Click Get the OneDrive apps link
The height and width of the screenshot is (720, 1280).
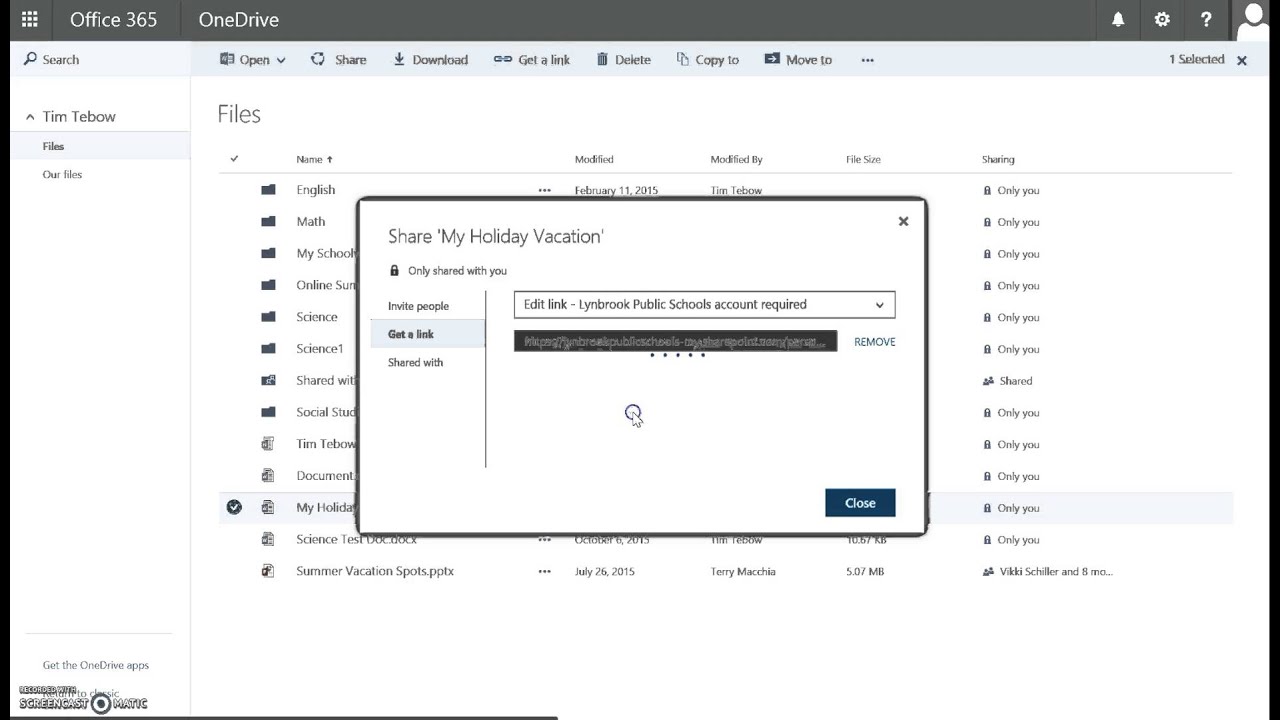(x=96, y=665)
